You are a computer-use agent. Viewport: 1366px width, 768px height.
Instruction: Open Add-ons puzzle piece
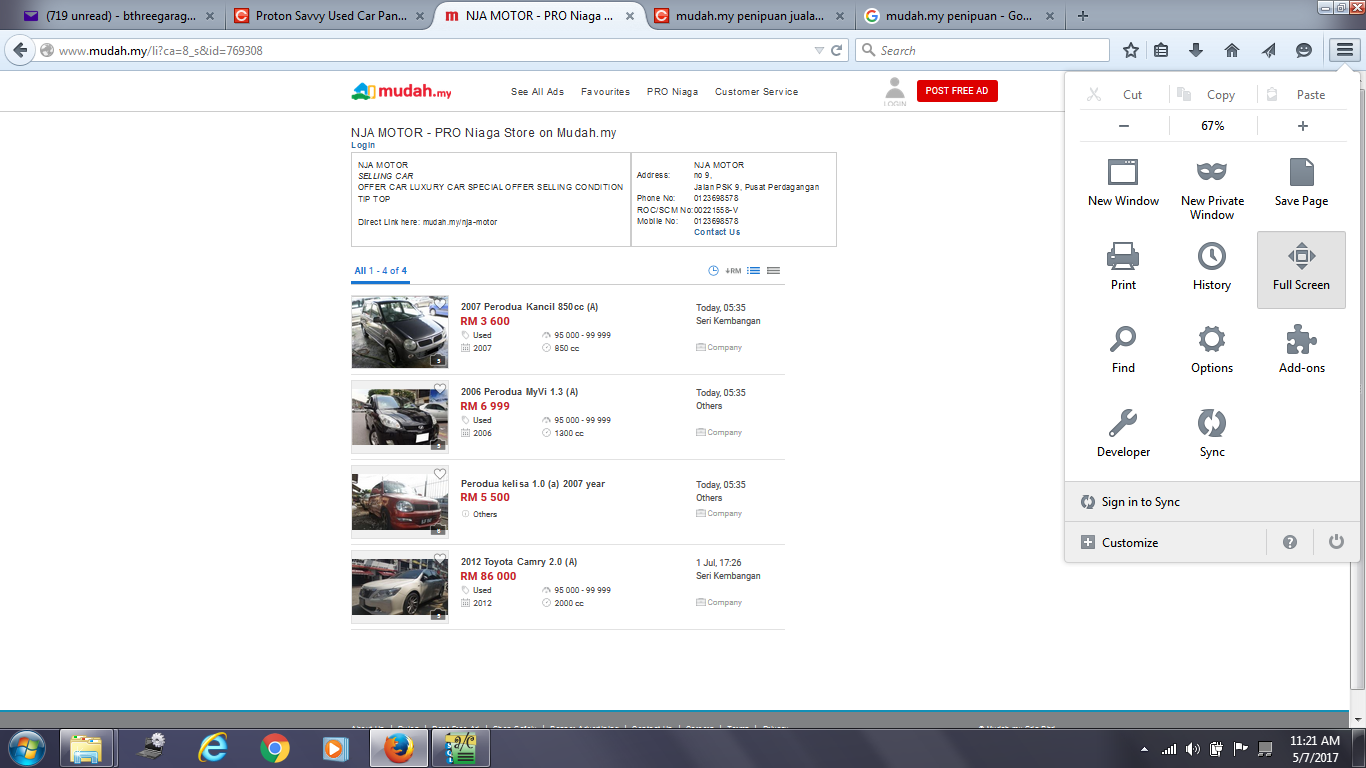(1301, 349)
